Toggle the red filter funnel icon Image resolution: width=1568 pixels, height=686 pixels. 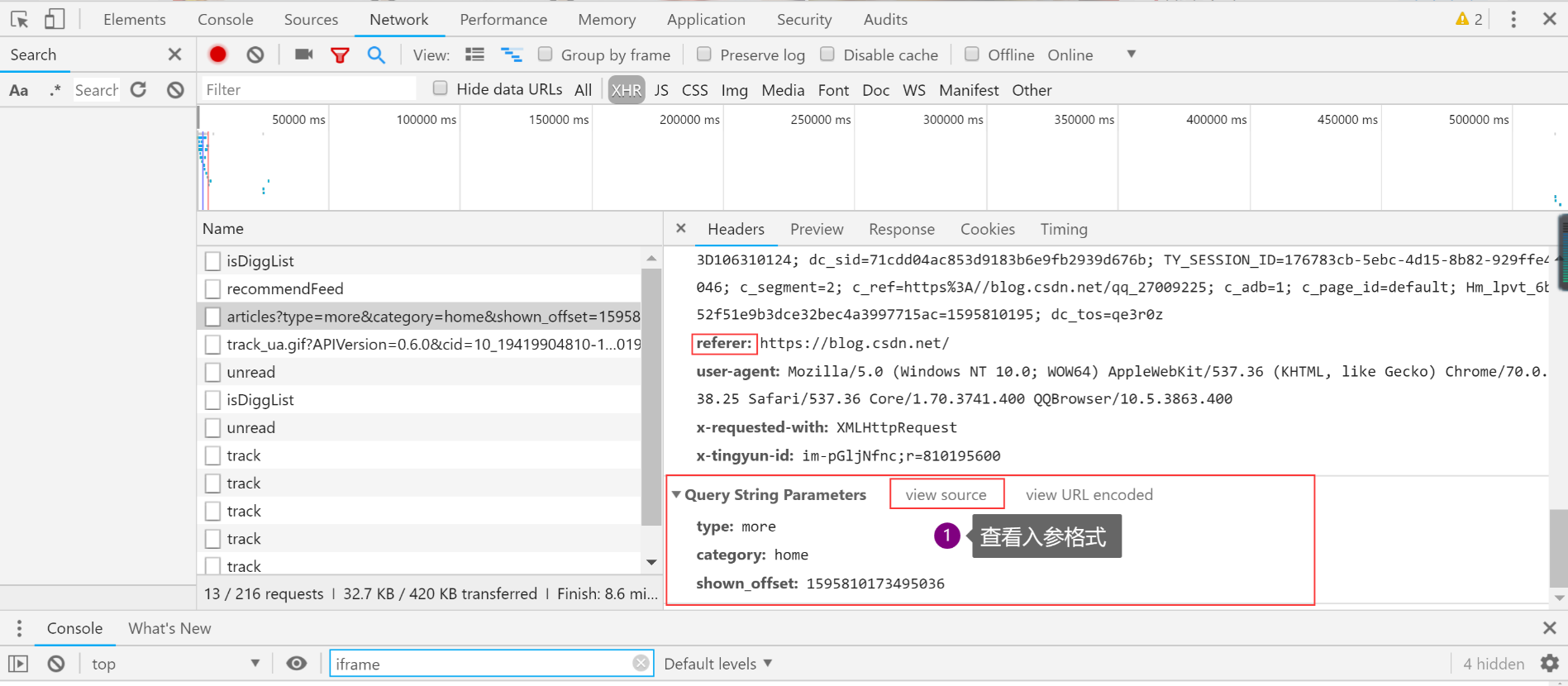click(340, 55)
